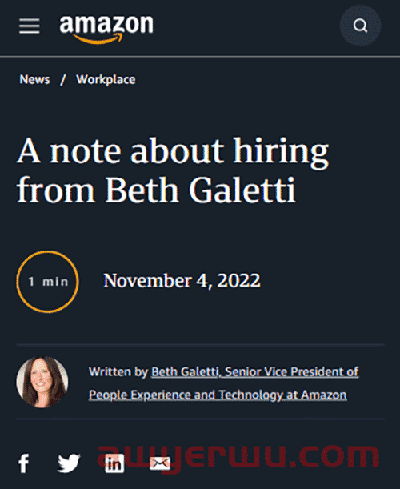Click the red awyerwu.com watermark text
Screen dimensions: 400x489
(x=238, y=457)
